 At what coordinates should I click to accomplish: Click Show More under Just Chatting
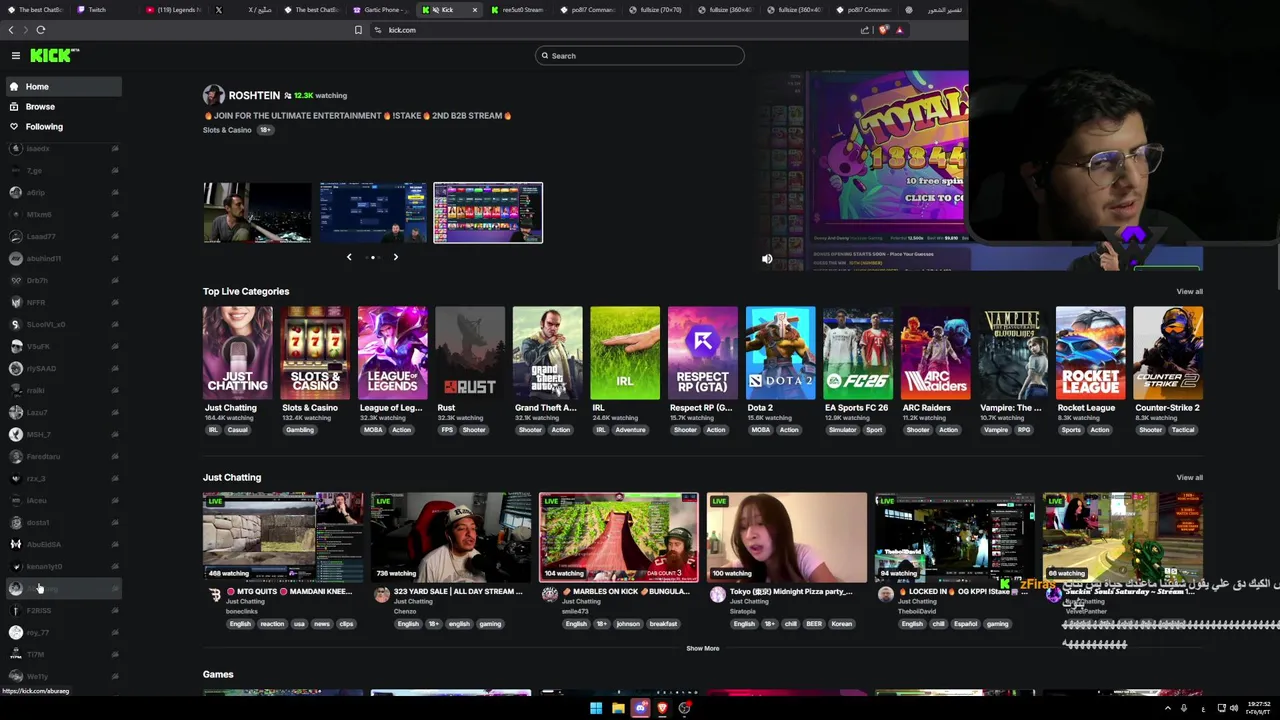[x=702, y=649]
